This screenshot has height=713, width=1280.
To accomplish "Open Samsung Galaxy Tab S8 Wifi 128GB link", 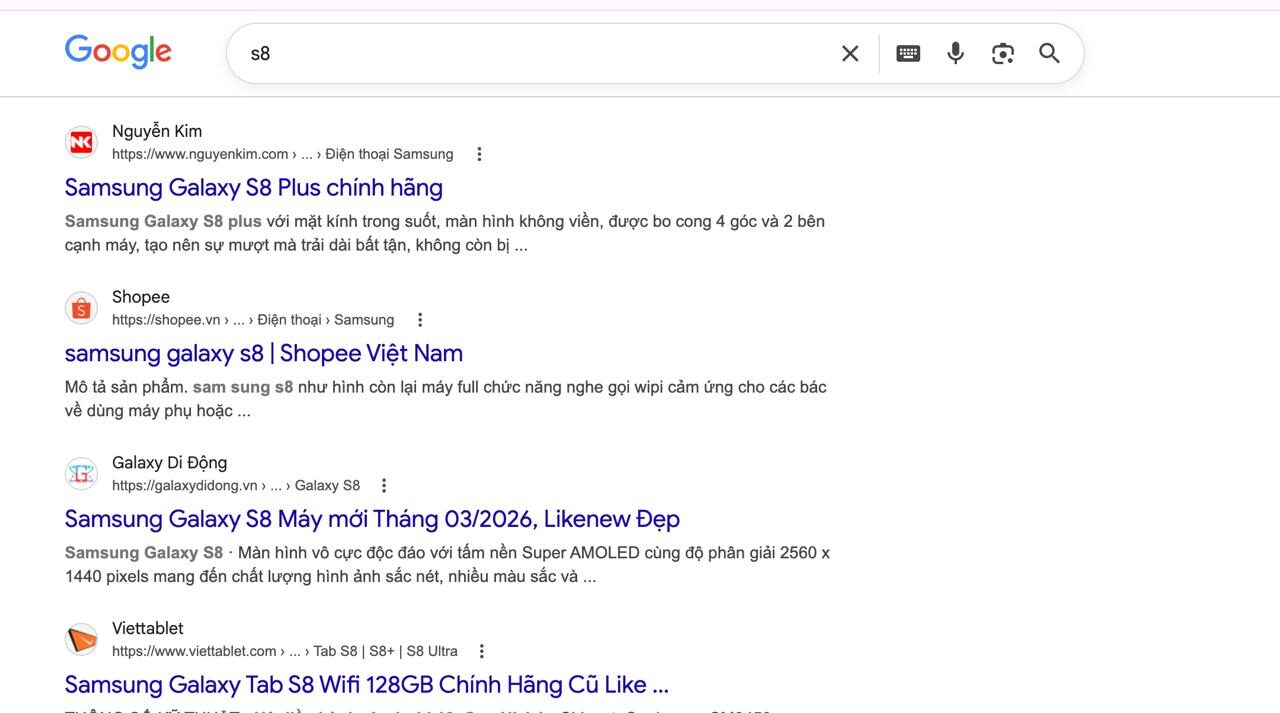I will [x=367, y=685].
